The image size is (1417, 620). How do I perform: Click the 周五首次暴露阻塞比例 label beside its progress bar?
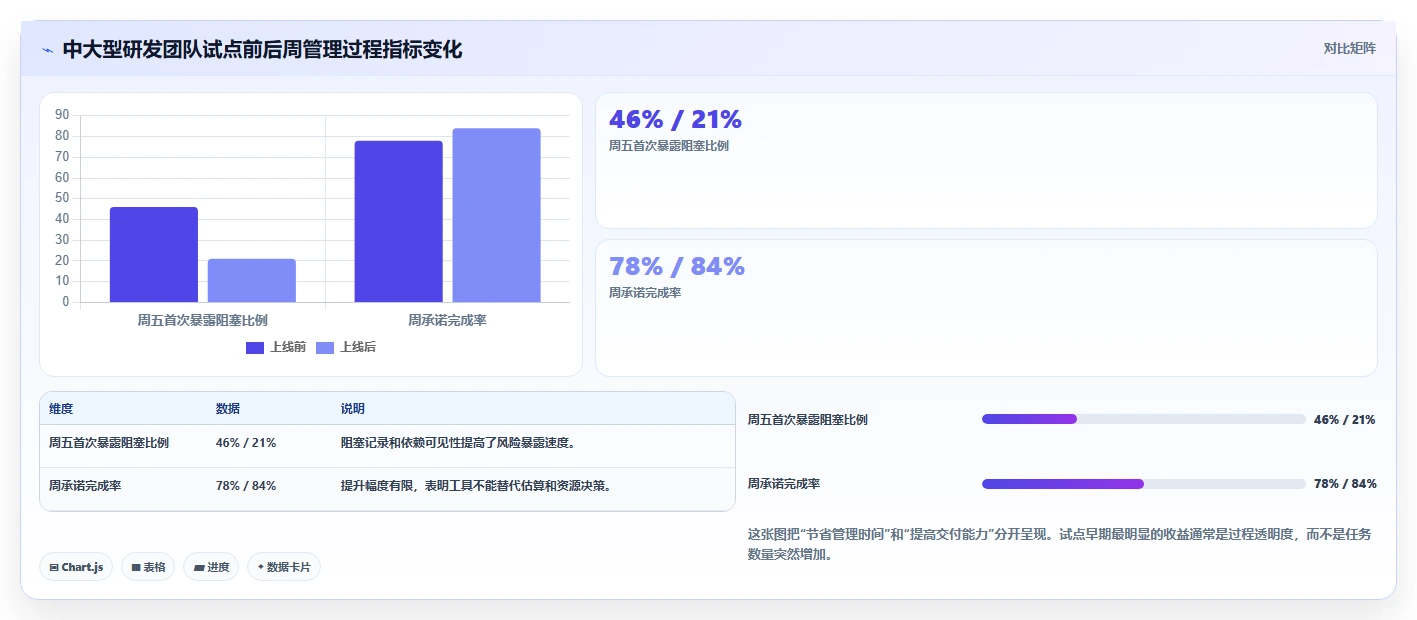pos(808,420)
